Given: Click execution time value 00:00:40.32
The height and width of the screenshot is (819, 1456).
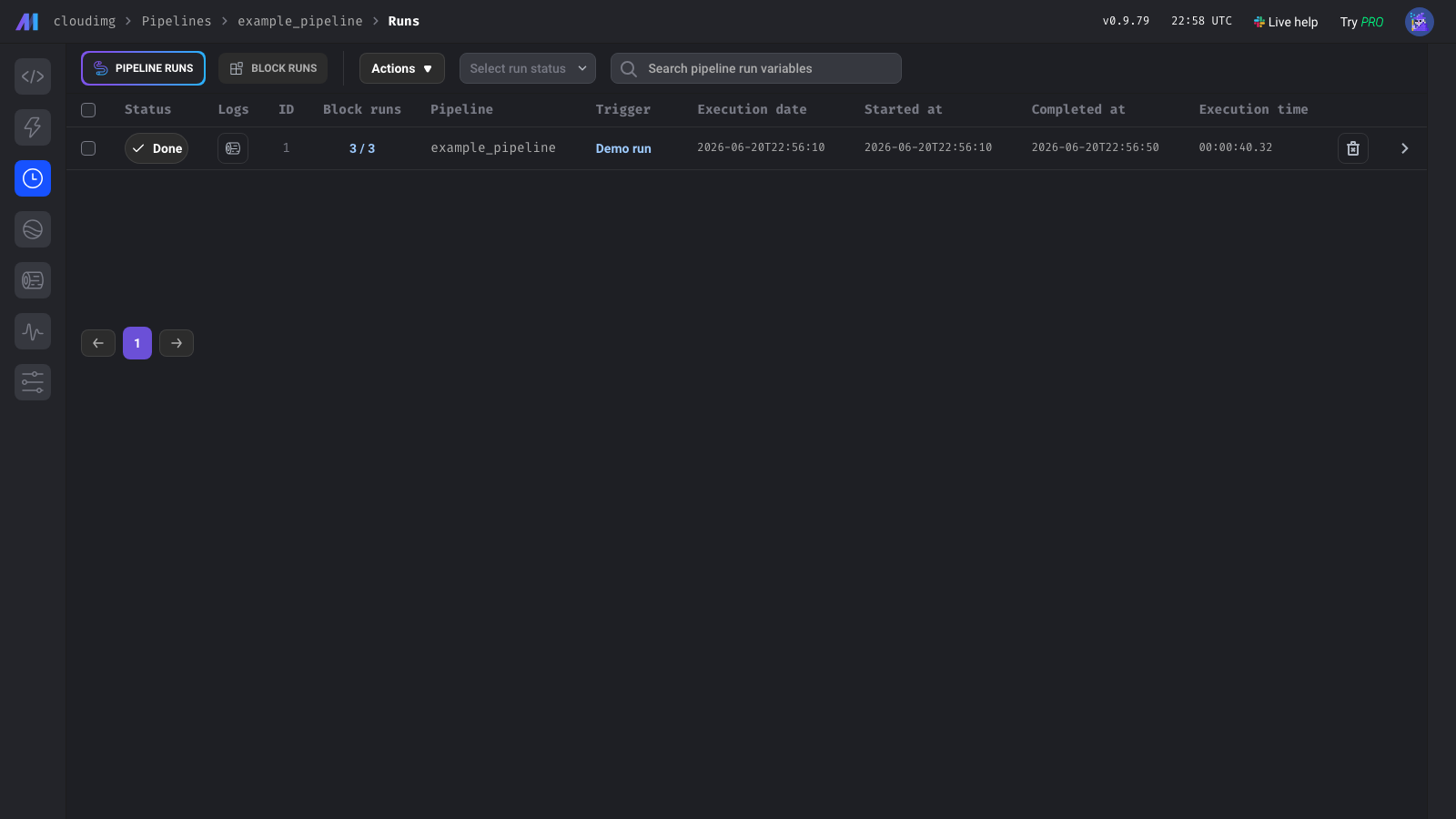Looking at the screenshot, I should [x=1236, y=147].
